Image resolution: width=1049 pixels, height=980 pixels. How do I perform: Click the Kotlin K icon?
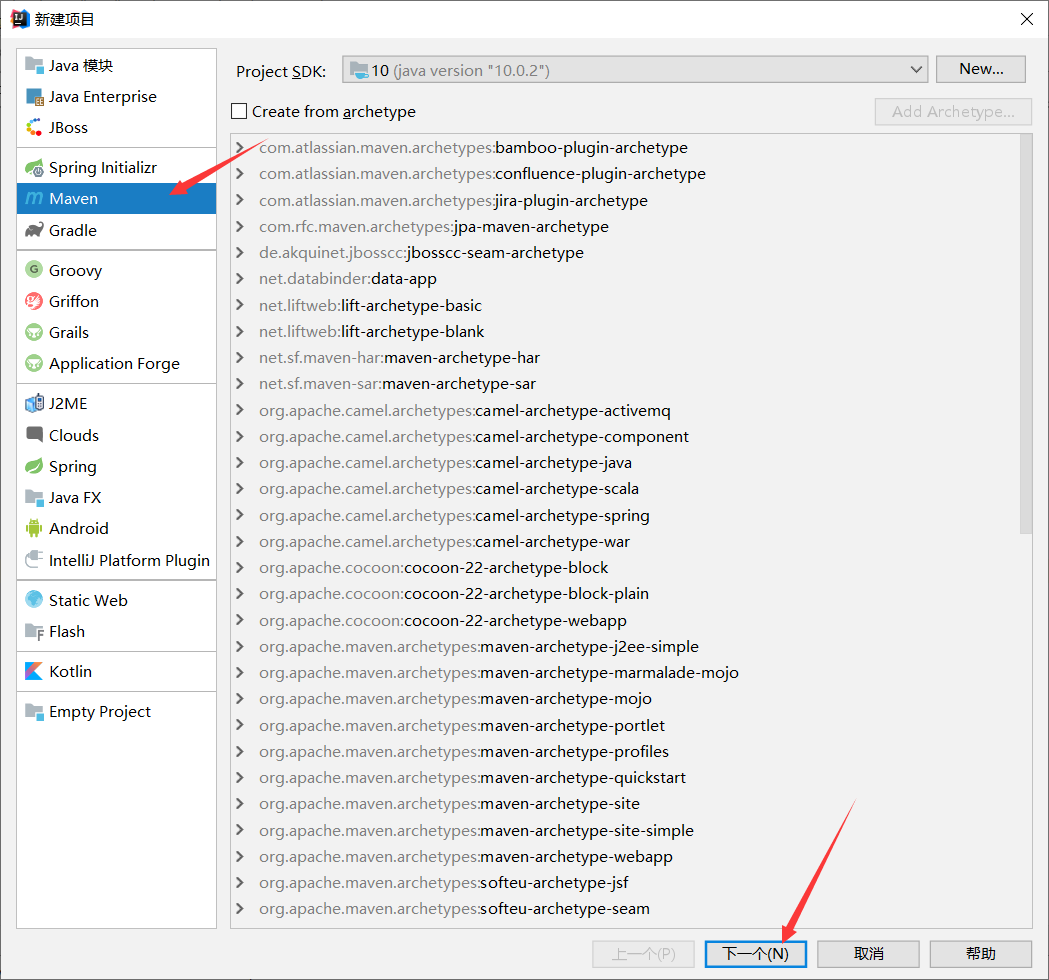34,671
